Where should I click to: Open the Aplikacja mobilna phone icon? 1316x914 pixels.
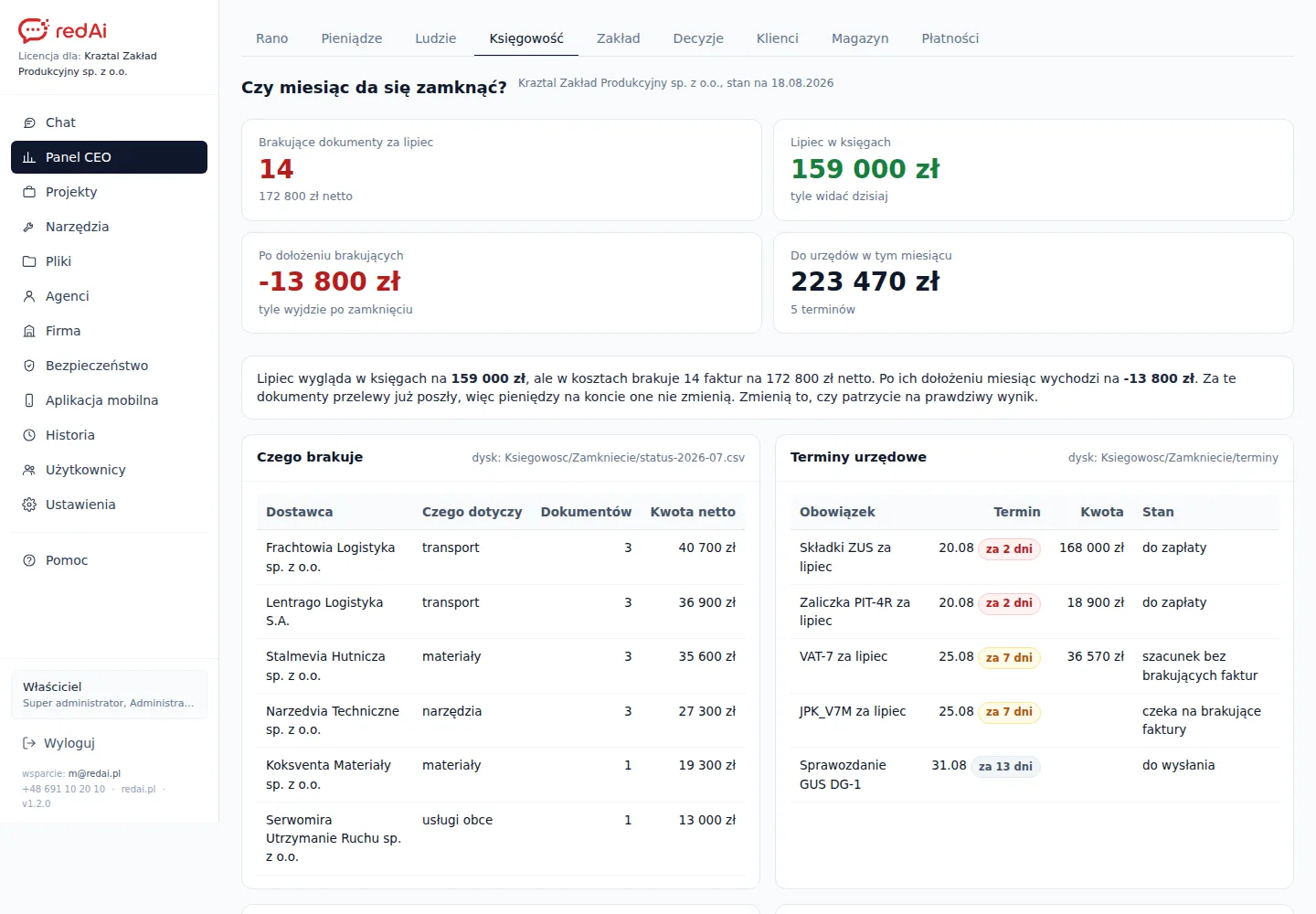point(29,400)
